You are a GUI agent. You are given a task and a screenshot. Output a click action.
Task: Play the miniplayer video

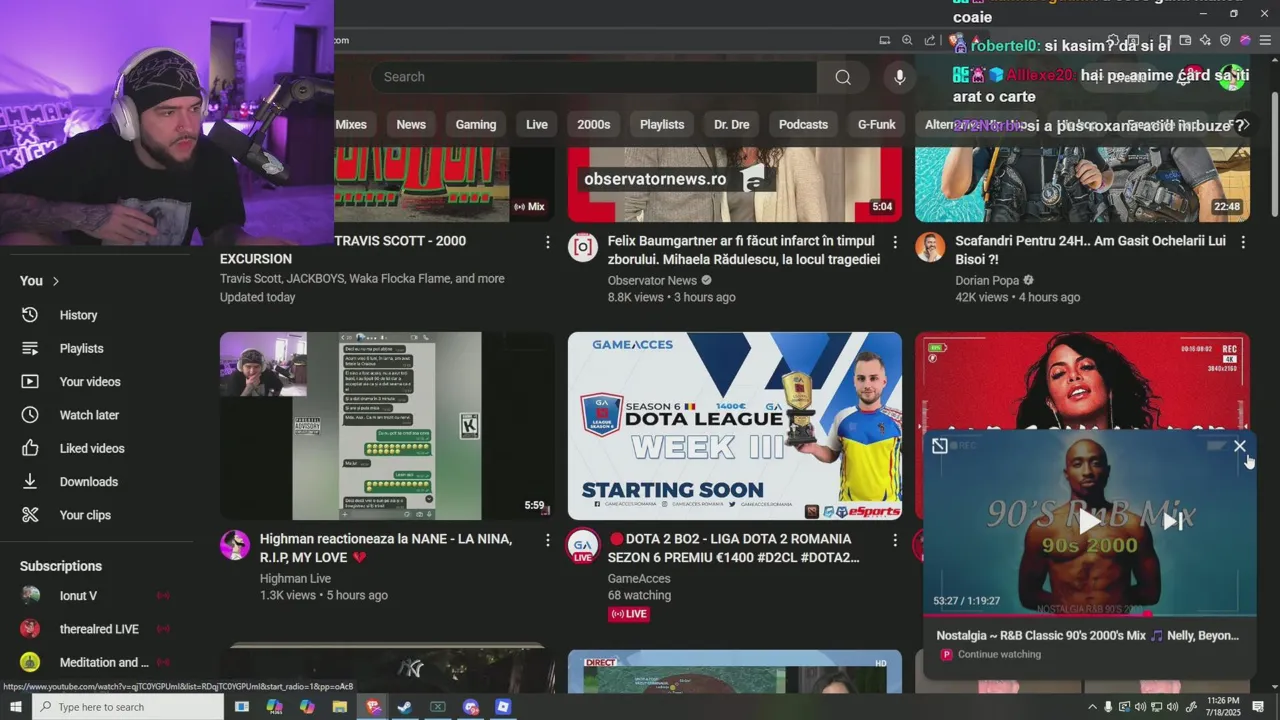(x=1089, y=519)
